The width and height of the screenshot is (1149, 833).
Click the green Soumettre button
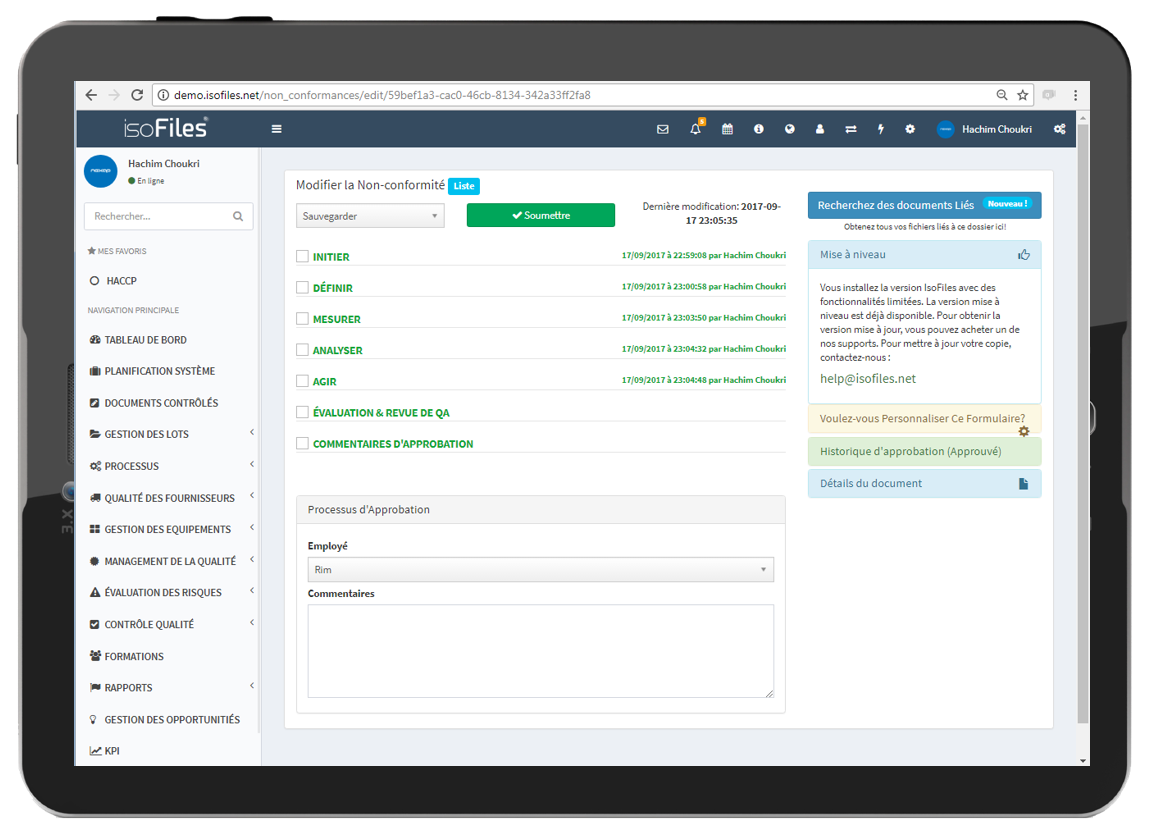541,215
